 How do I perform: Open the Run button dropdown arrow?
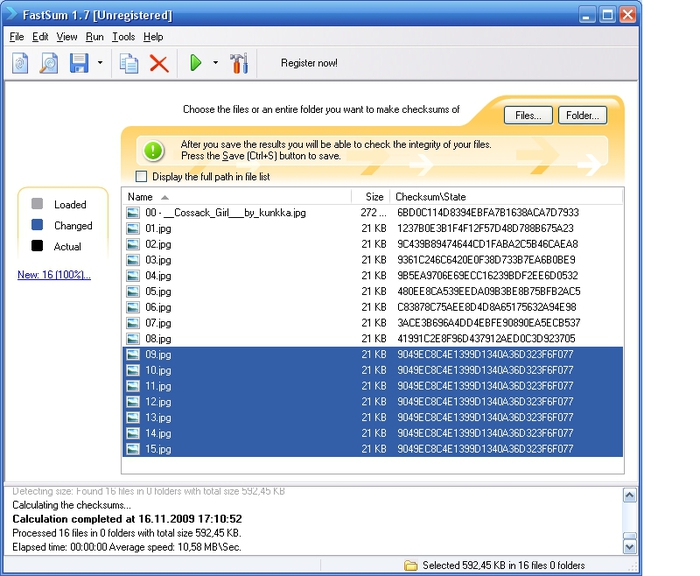216,63
